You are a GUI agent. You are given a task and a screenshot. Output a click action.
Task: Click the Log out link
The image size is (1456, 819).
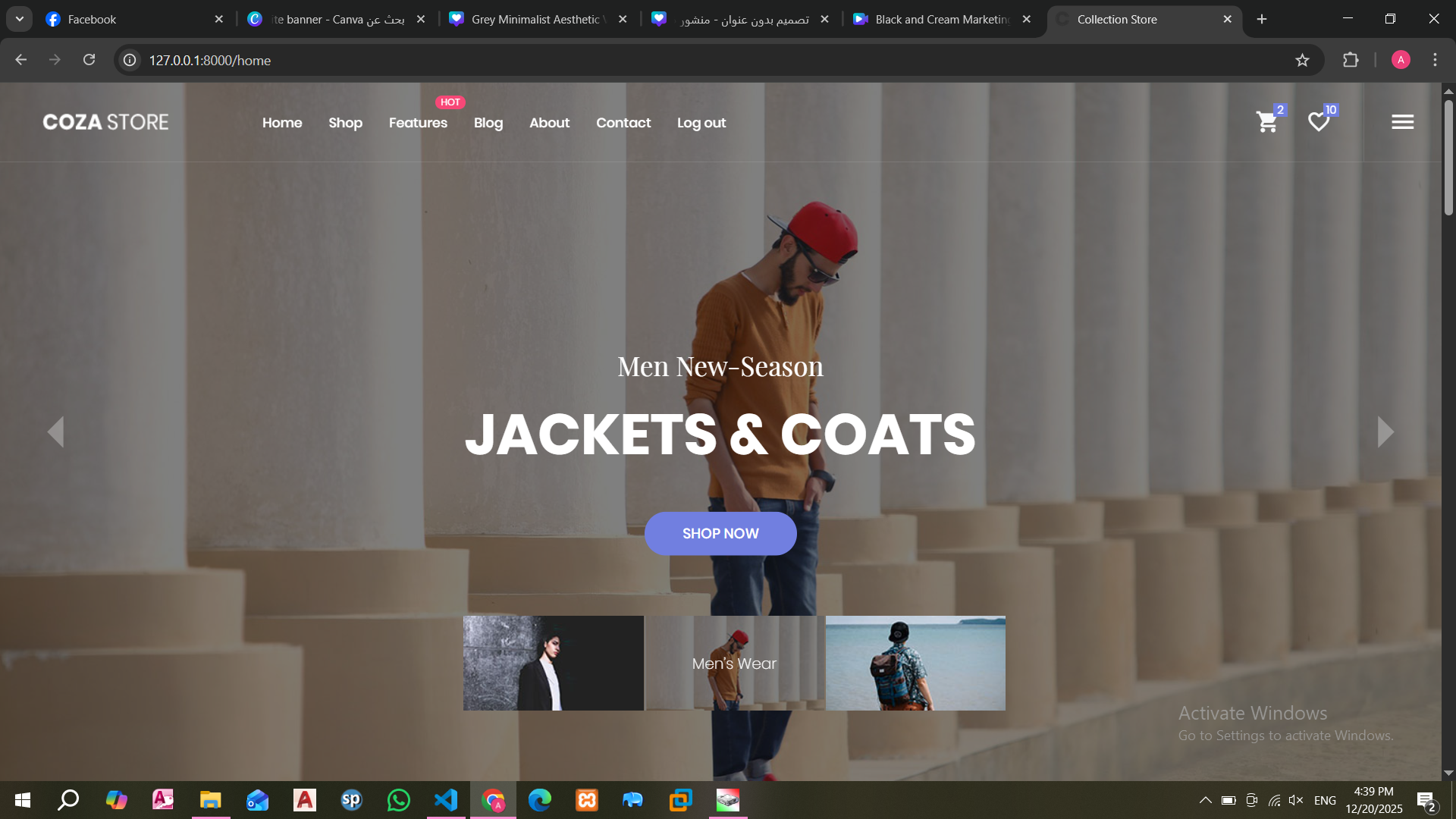701,123
